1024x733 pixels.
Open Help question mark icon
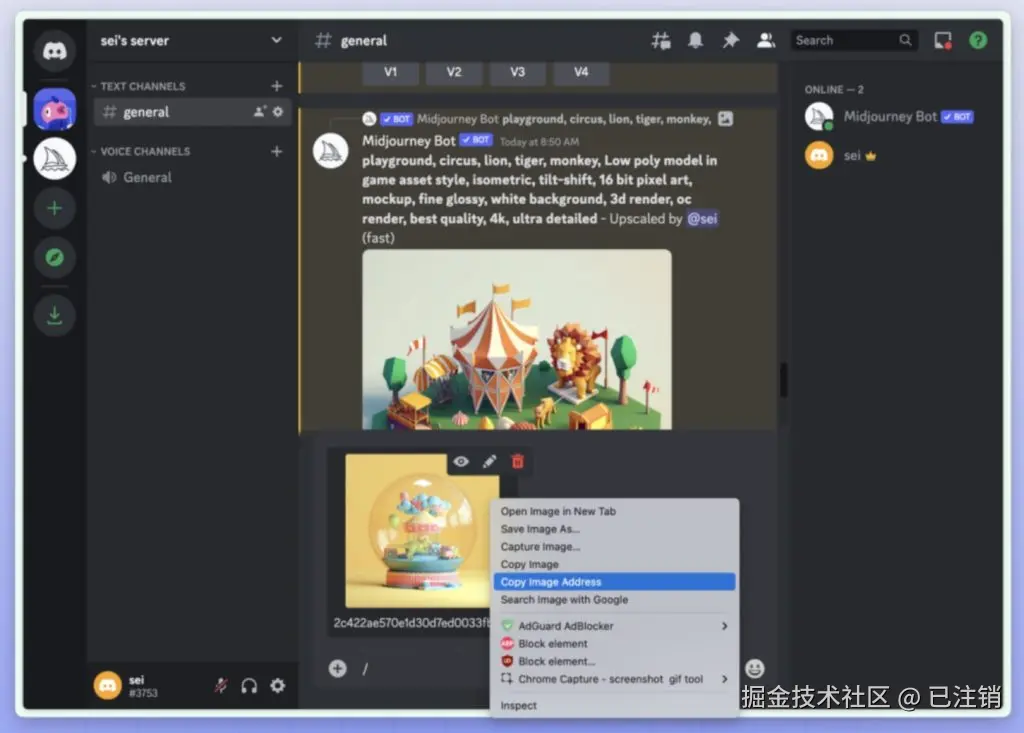coord(978,41)
